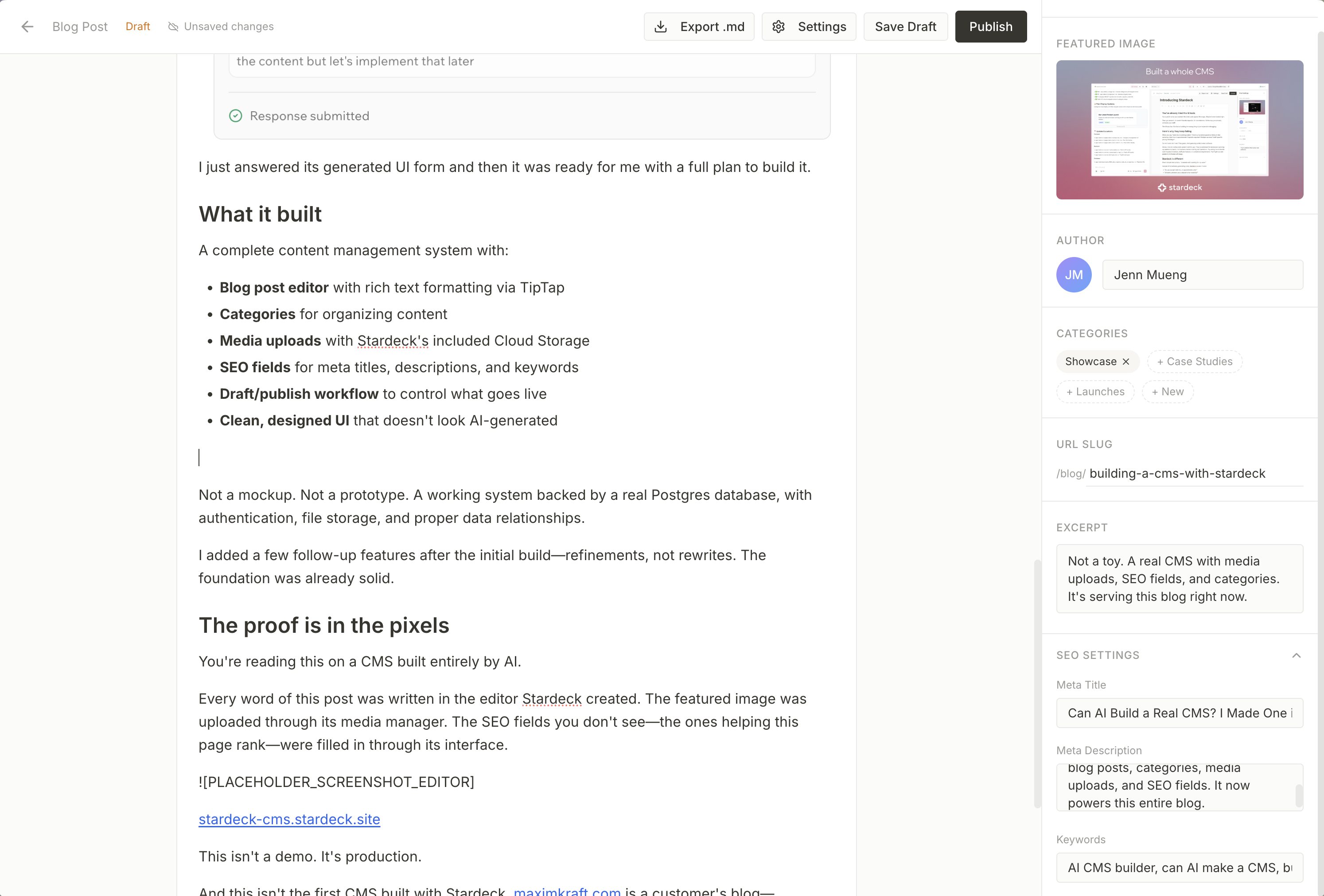Add the Case Studies category
Image resolution: width=1324 pixels, height=896 pixels.
1194,362
